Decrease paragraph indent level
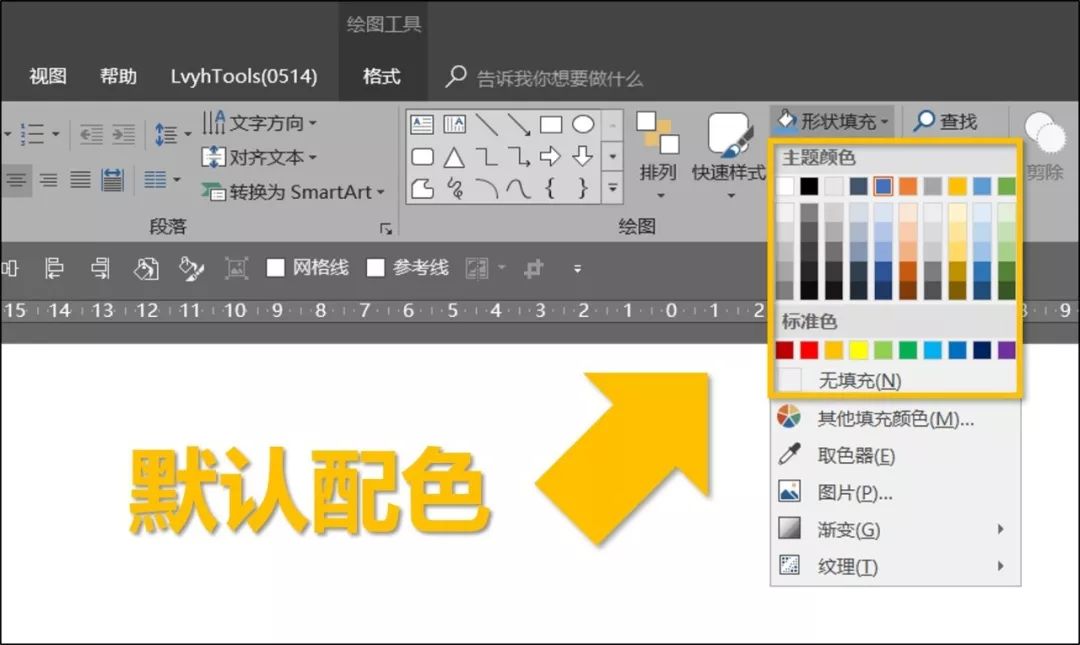 click(91, 134)
